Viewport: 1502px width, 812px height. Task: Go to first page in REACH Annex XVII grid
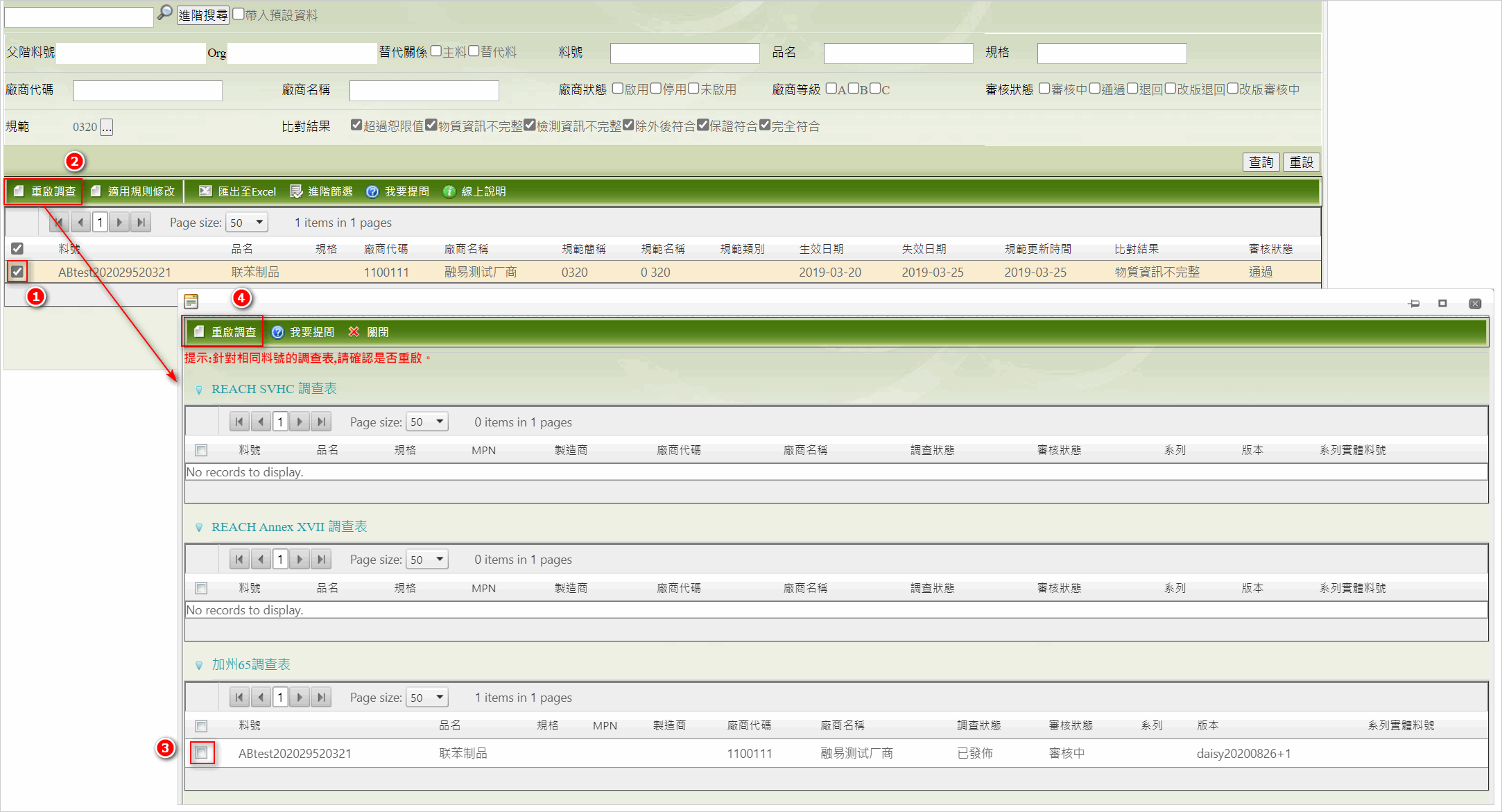[239, 559]
